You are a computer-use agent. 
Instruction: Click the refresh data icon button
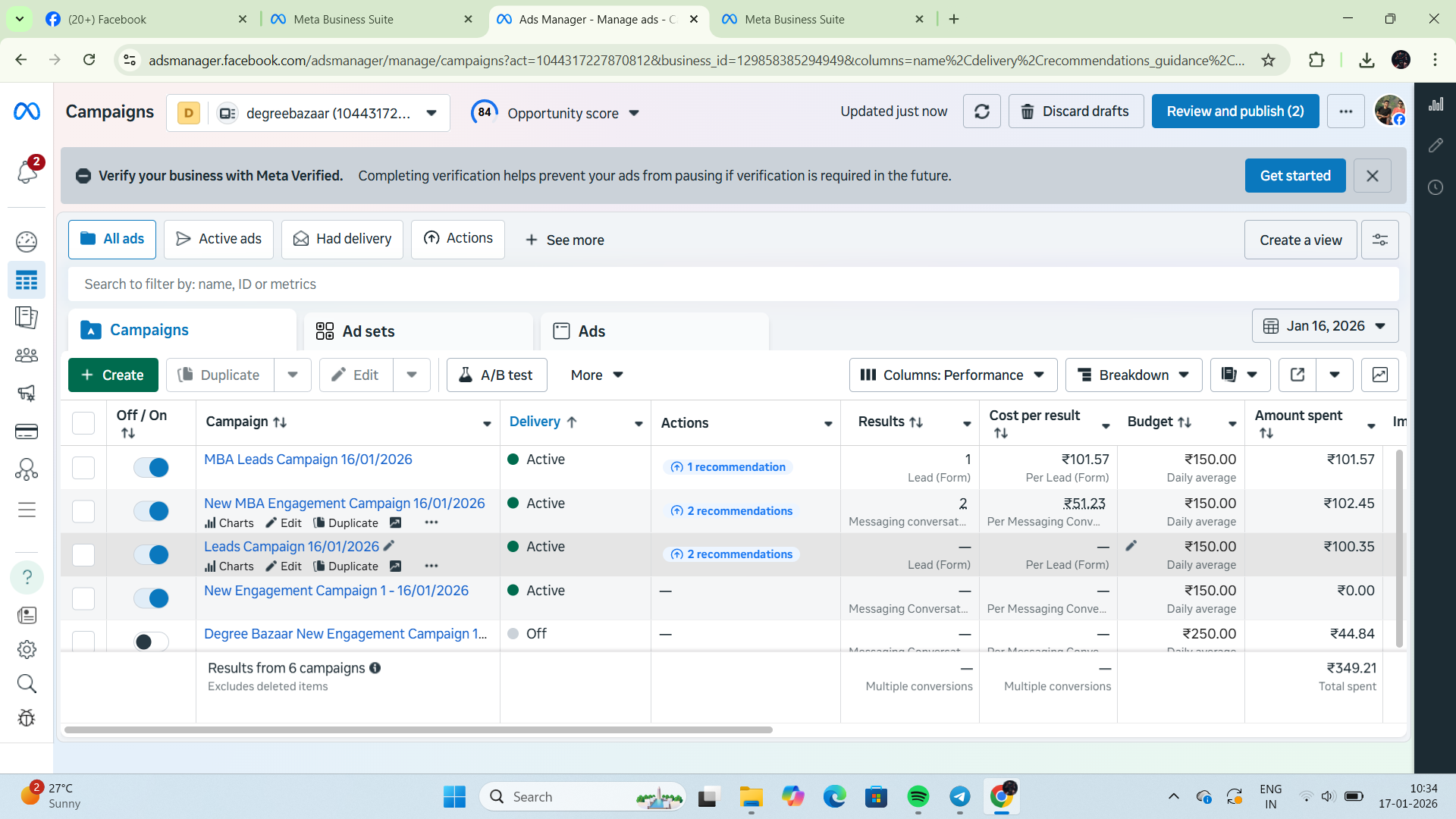[x=981, y=111]
